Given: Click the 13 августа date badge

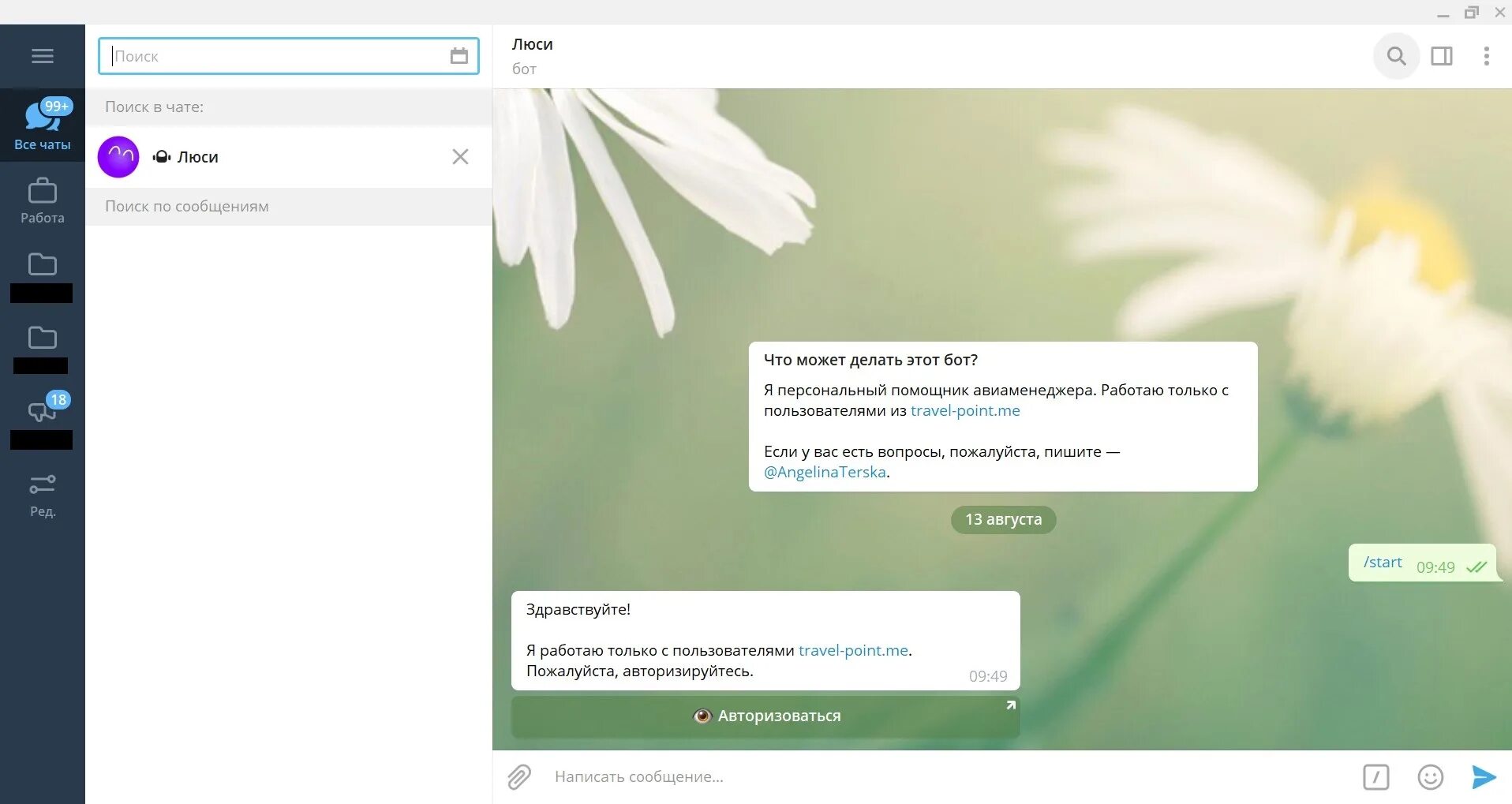Looking at the screenshot, I should (1003, 519).
